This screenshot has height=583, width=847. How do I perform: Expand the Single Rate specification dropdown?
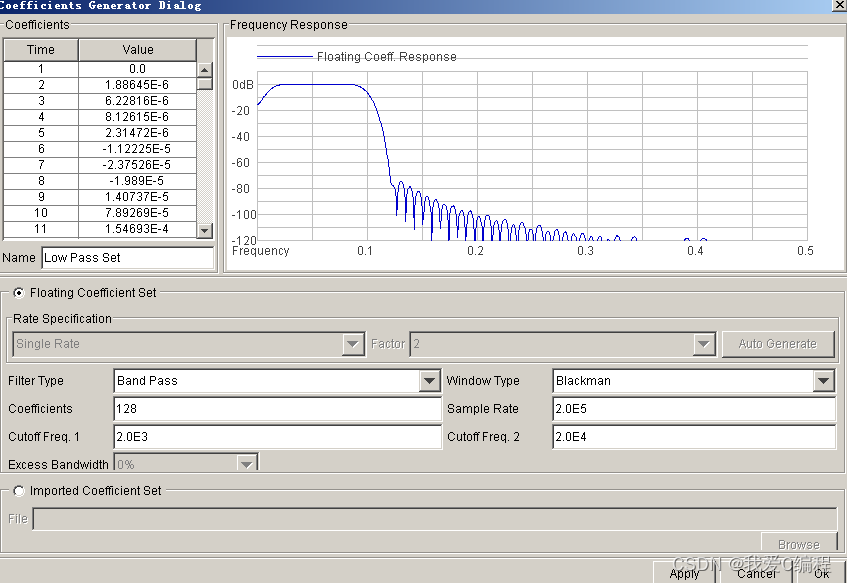click(353, 344)
